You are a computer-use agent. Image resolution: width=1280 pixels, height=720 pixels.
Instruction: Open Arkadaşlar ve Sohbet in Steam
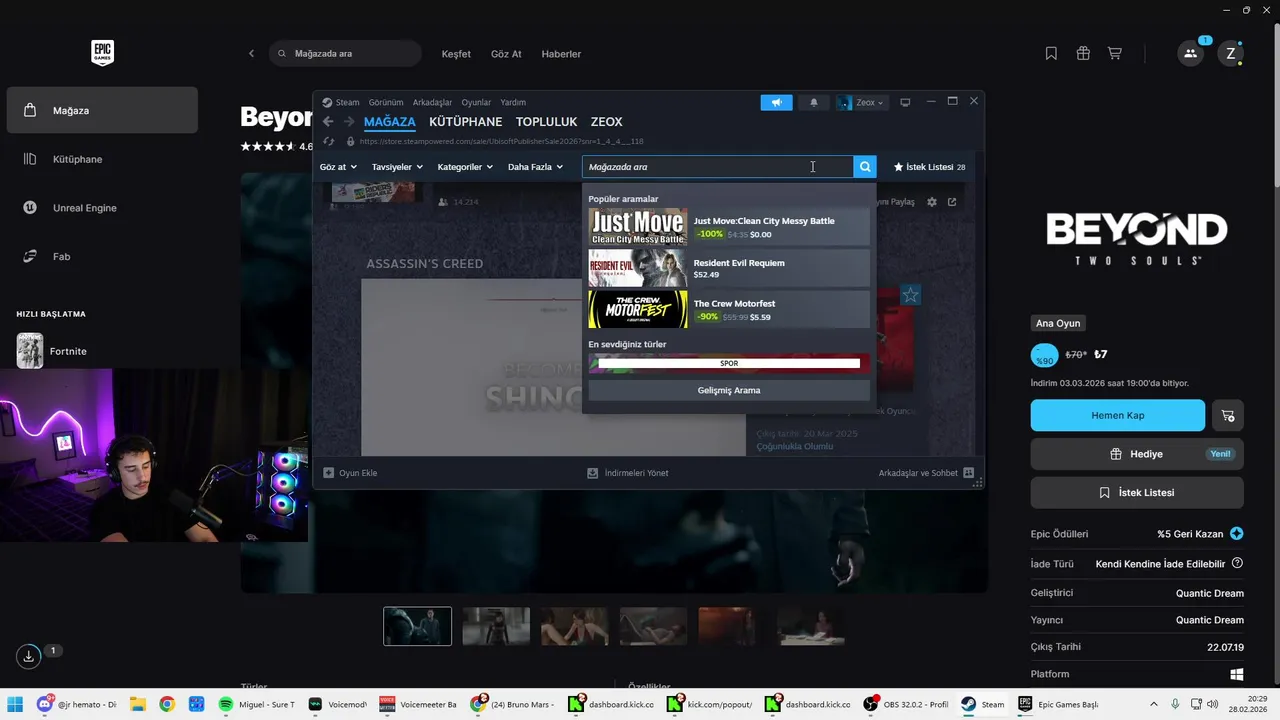pyautogui.click(x=926, y=473)
